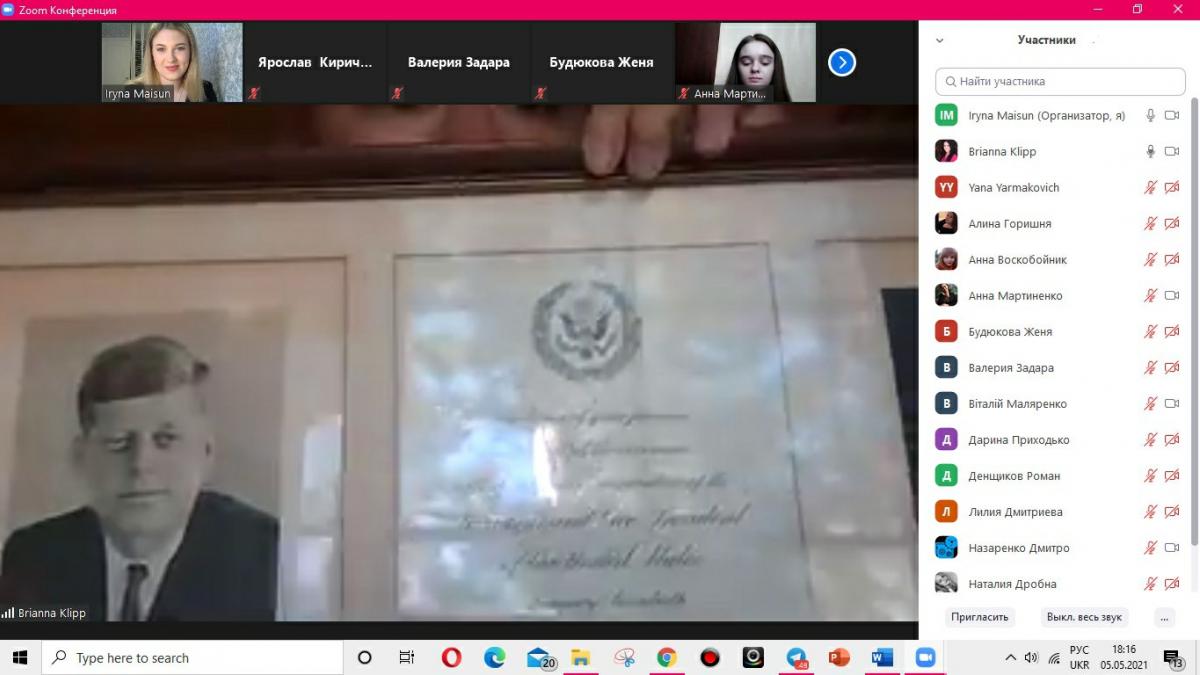Click Денщиков Роман's disabled camera icon

coord(1172,476)
